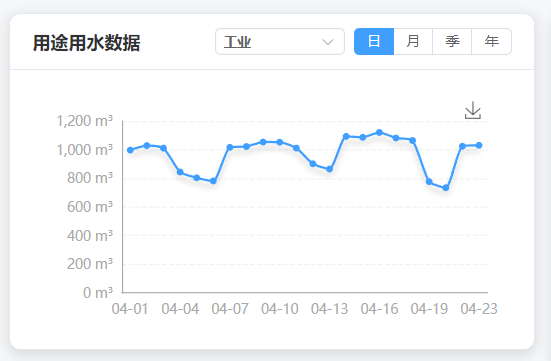Click the 04-01 date label

pyautogui.click(x=130, y=309)
